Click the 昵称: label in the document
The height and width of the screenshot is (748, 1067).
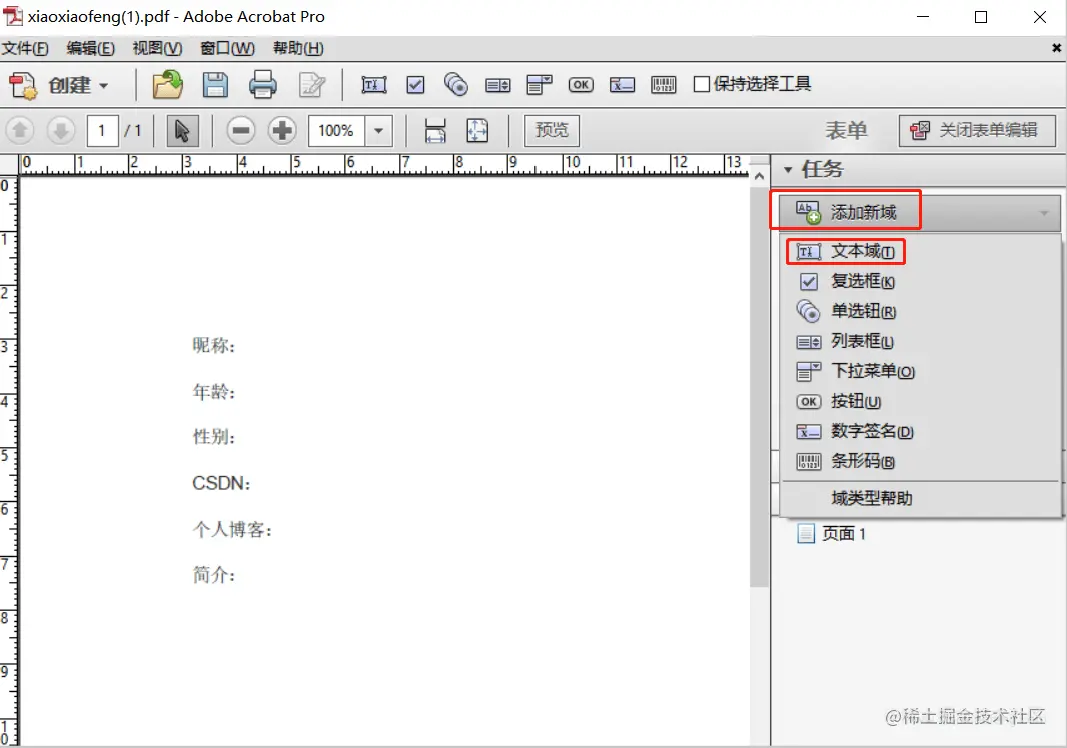(214, 346)
